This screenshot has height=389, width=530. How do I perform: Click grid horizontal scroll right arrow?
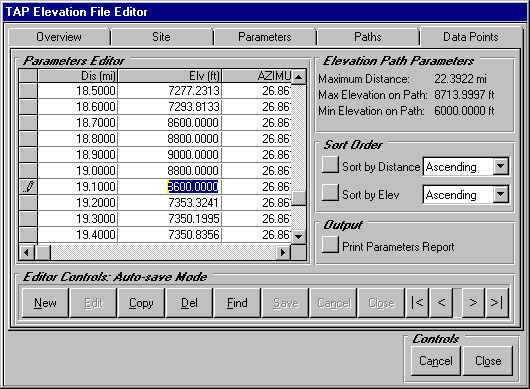pos(283,252)
